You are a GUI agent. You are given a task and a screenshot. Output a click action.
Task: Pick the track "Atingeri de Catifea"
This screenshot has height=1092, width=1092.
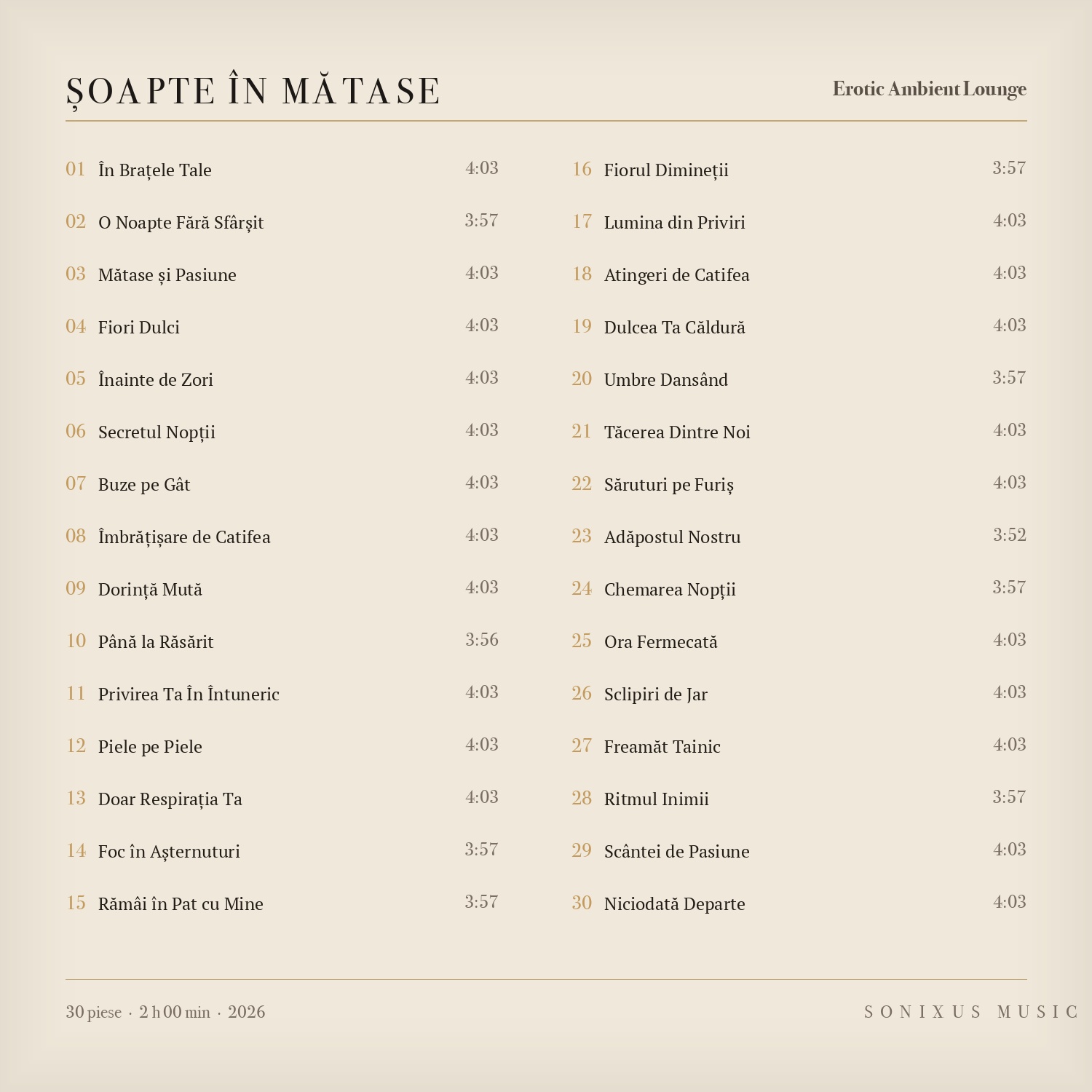(x=677, y=274)
